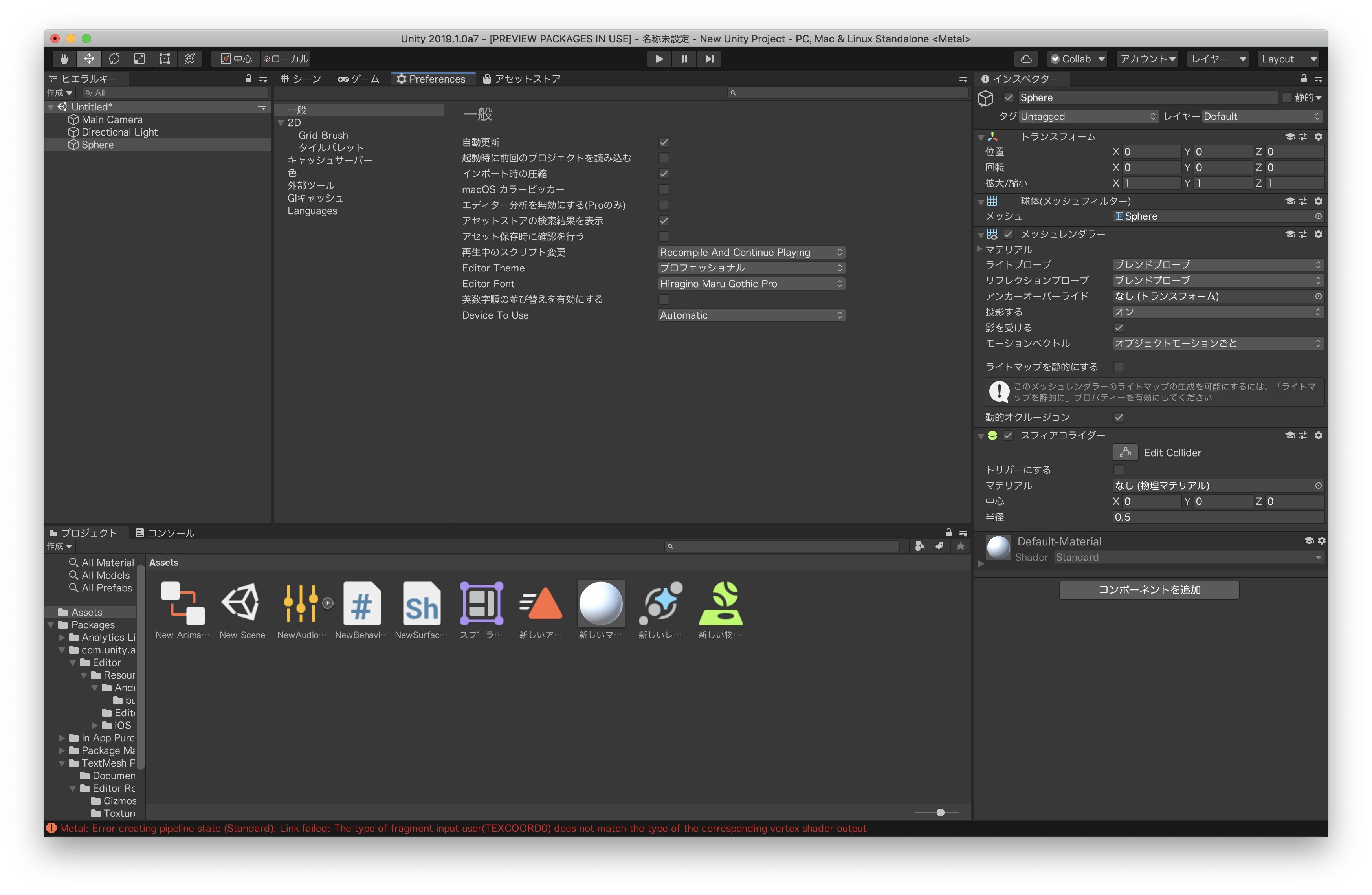Select the Scale tool

pyautogui.click(x=139, y=59)
